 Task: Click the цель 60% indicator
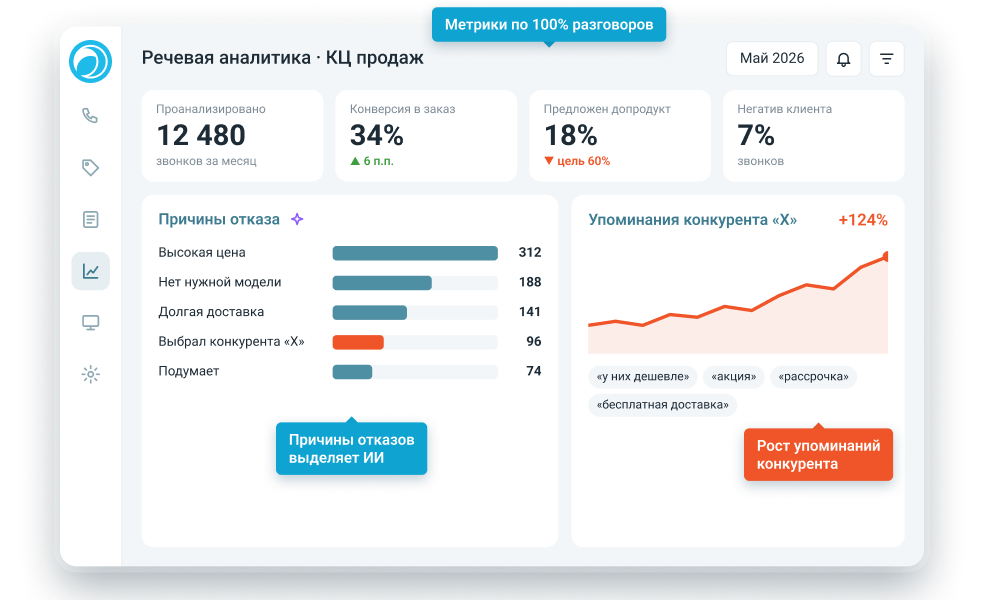tap(577, 161)
